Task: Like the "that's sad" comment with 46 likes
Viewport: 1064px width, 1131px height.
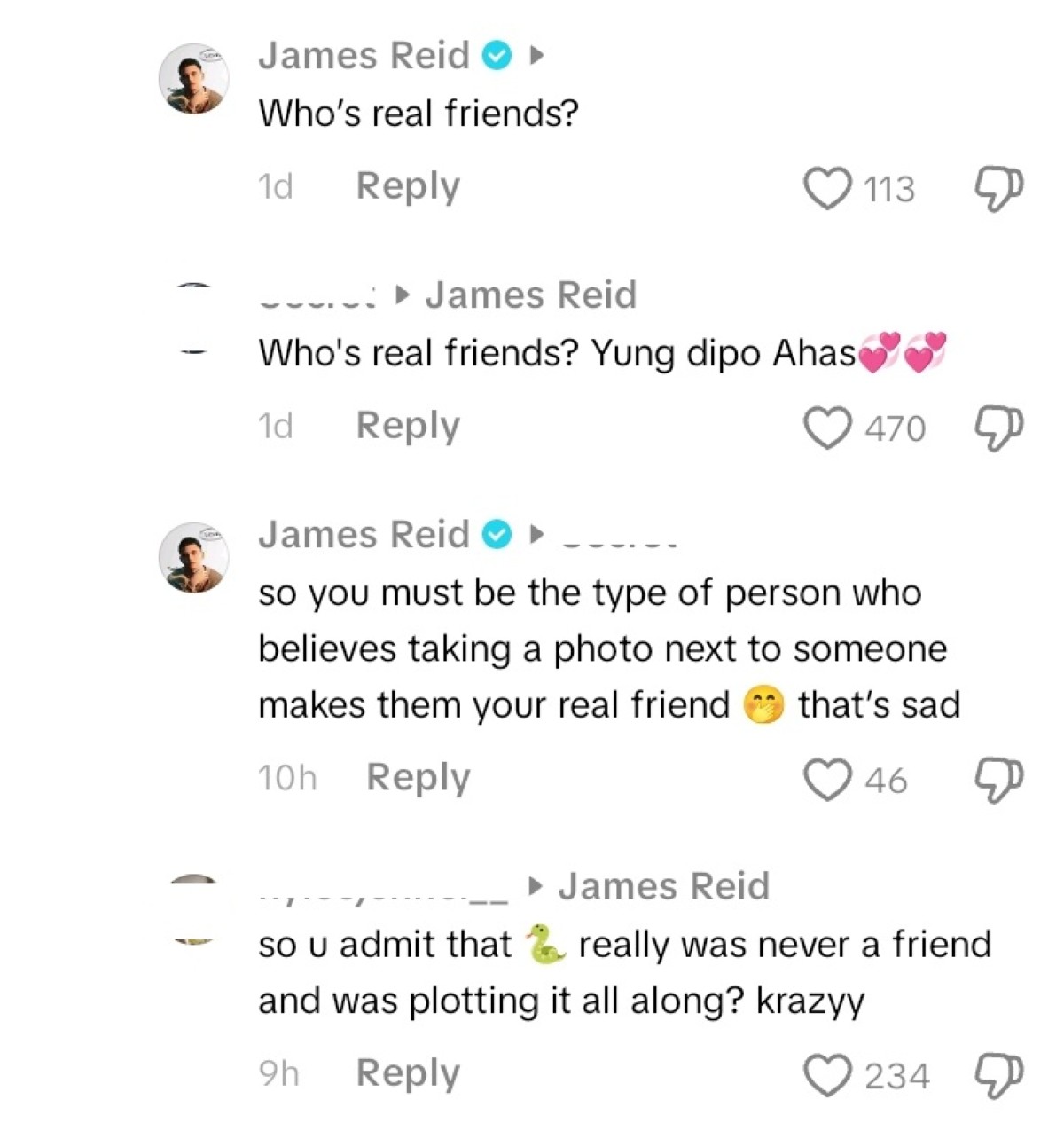Action: tap(826, 780)
